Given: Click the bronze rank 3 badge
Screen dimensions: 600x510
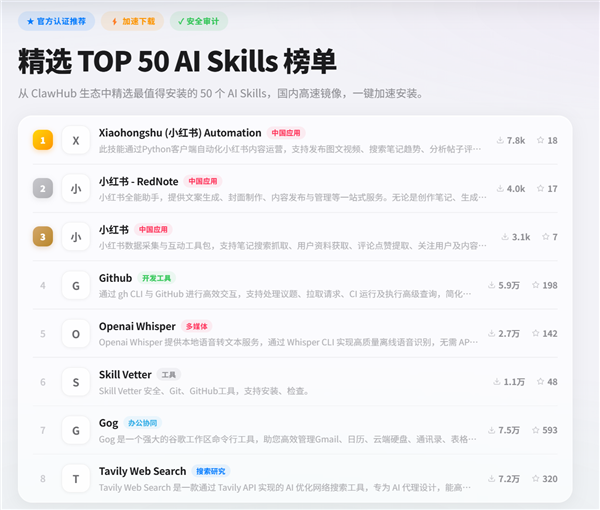Looking at the screenshot, I should [x=43, y=236].
